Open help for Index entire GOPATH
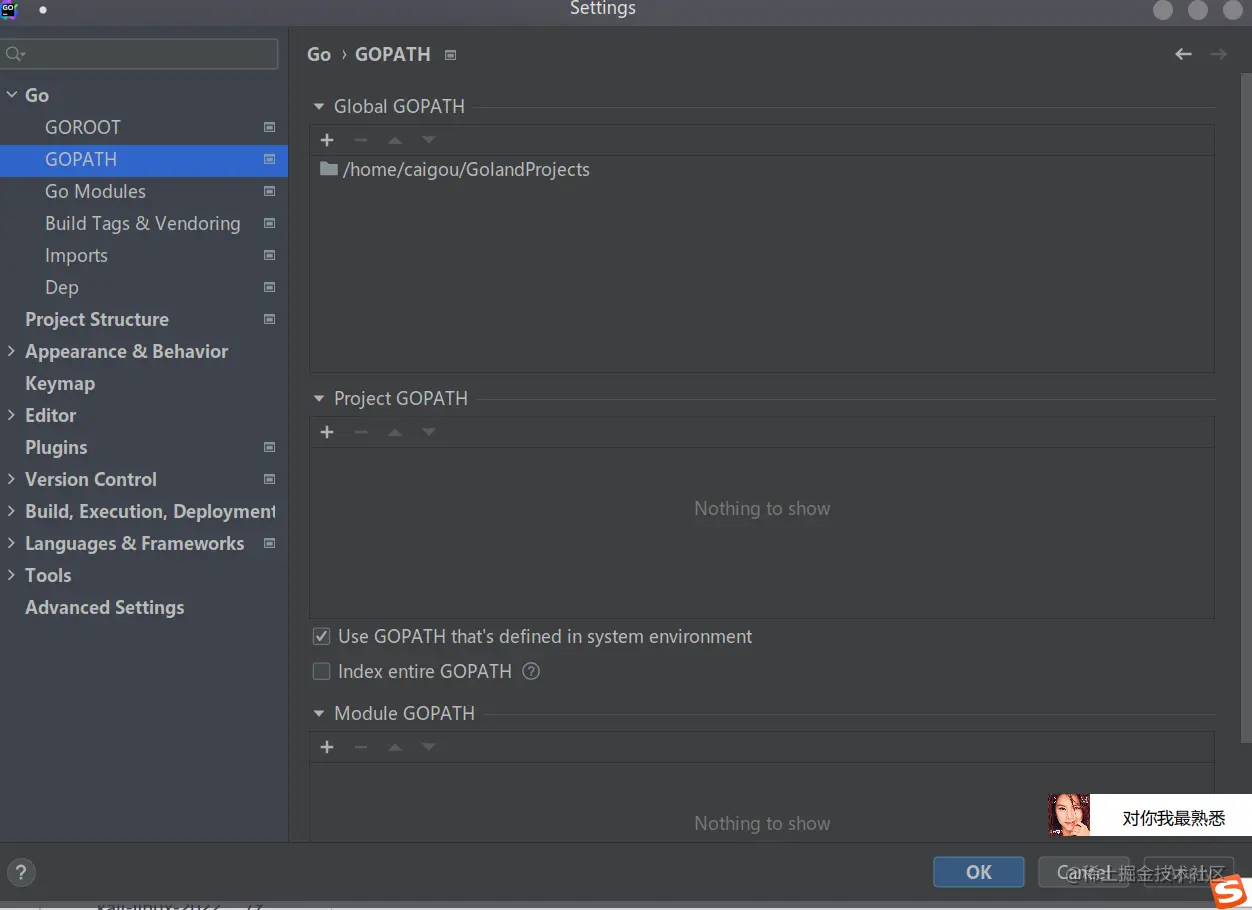This screenshot has height=910, width=1252. [x=531, y=671]
